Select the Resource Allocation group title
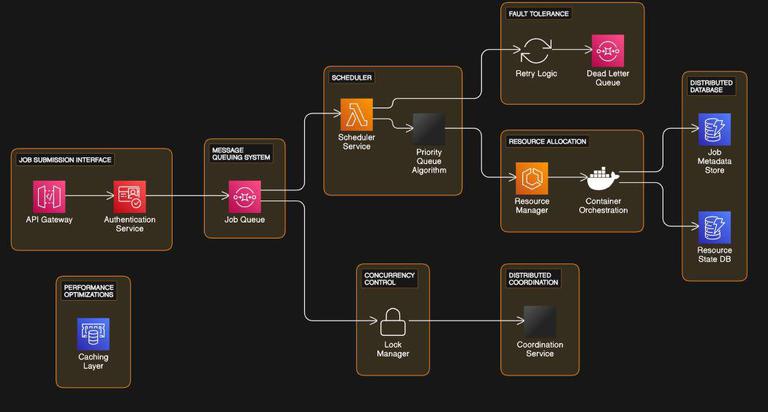Viewport: 768px width, 412px height. tap(547, 142)
